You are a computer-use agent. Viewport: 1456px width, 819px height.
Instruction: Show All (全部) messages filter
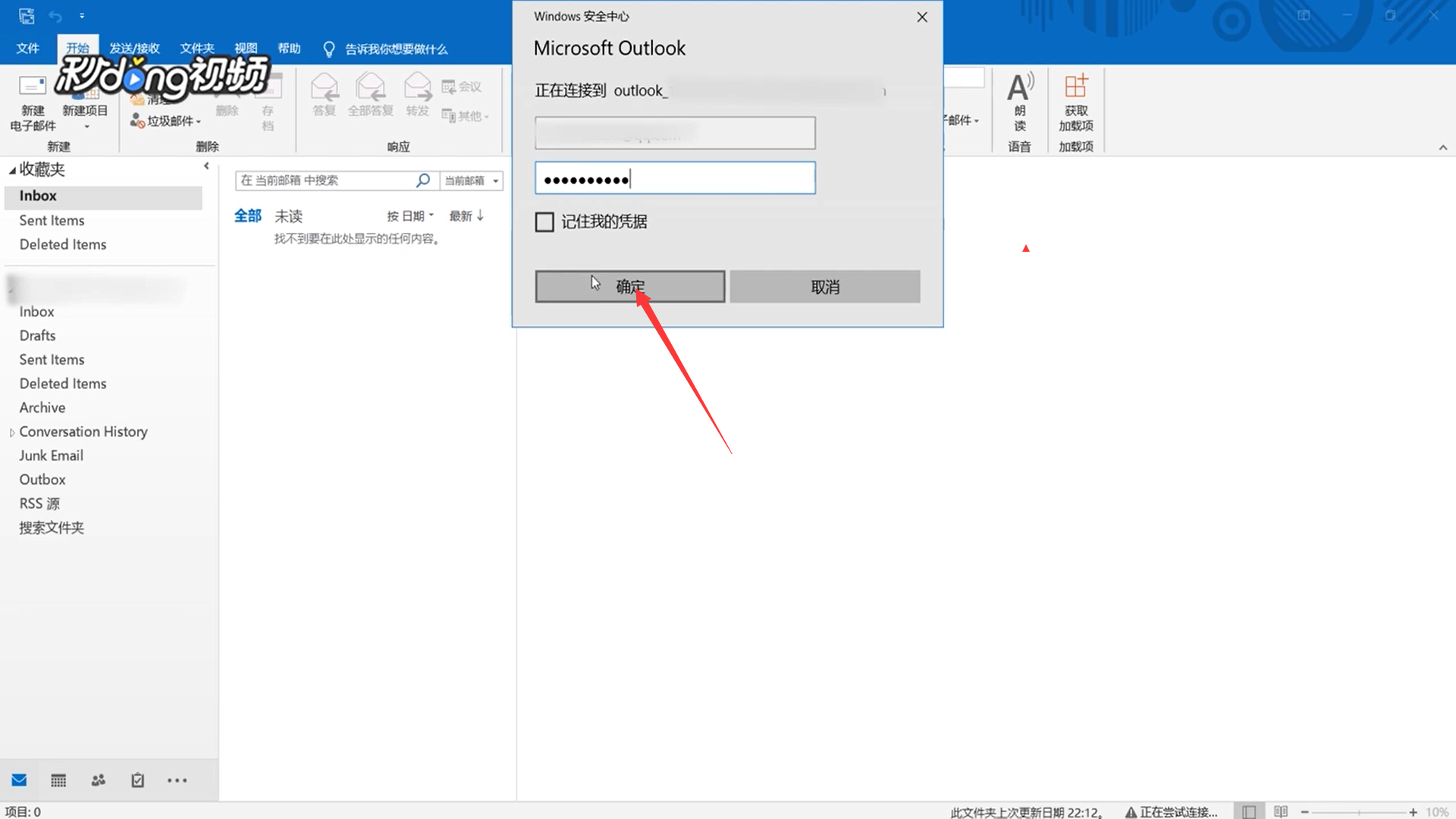tap(248, 216)
